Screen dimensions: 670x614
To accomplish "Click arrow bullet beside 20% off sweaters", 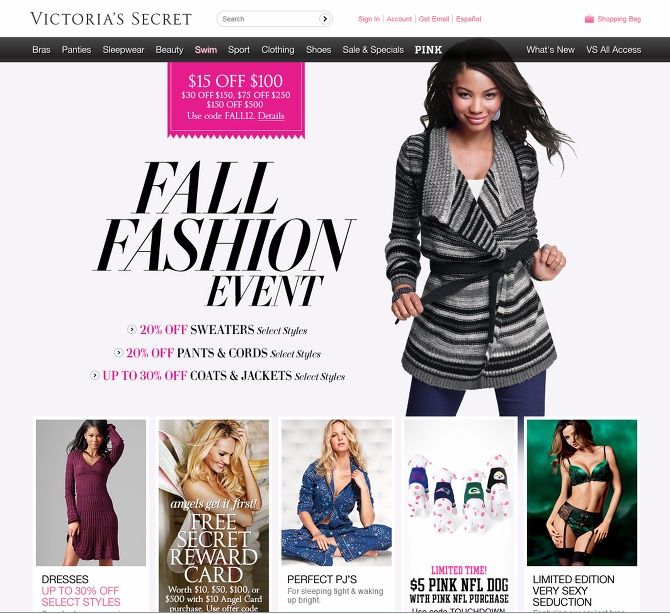I will pos(132,329).
